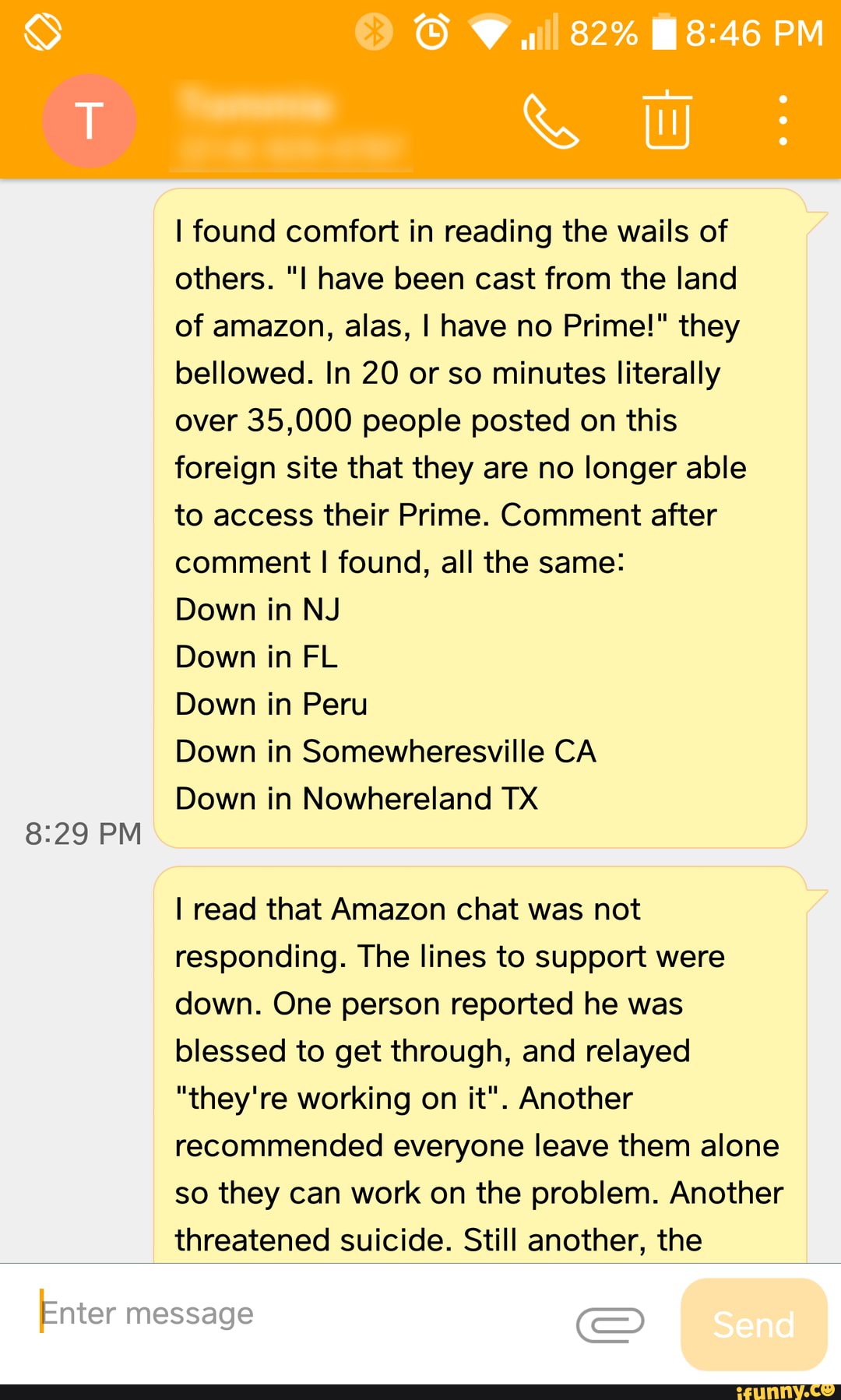This screenshot has height=1400, width=841.
Task: Tap the phone call icon
Action: point(551,121)
